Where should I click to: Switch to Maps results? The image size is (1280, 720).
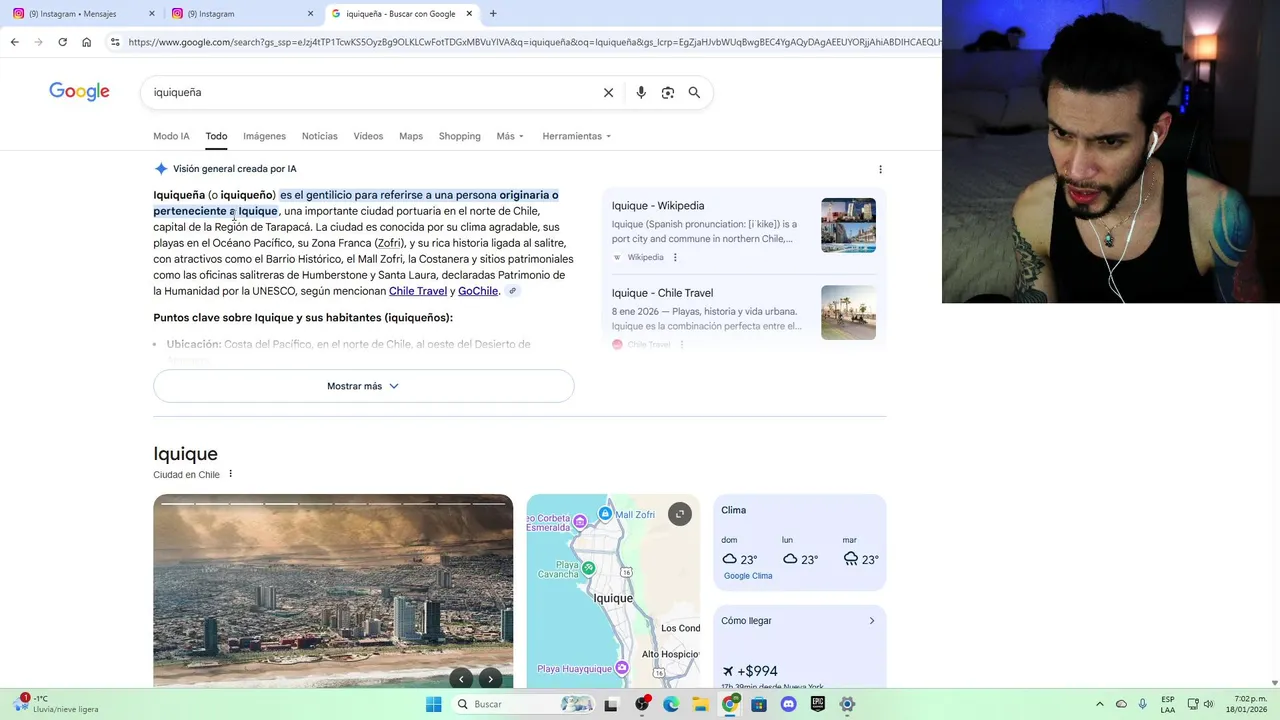pyautogui.click(x=411, y=136)
